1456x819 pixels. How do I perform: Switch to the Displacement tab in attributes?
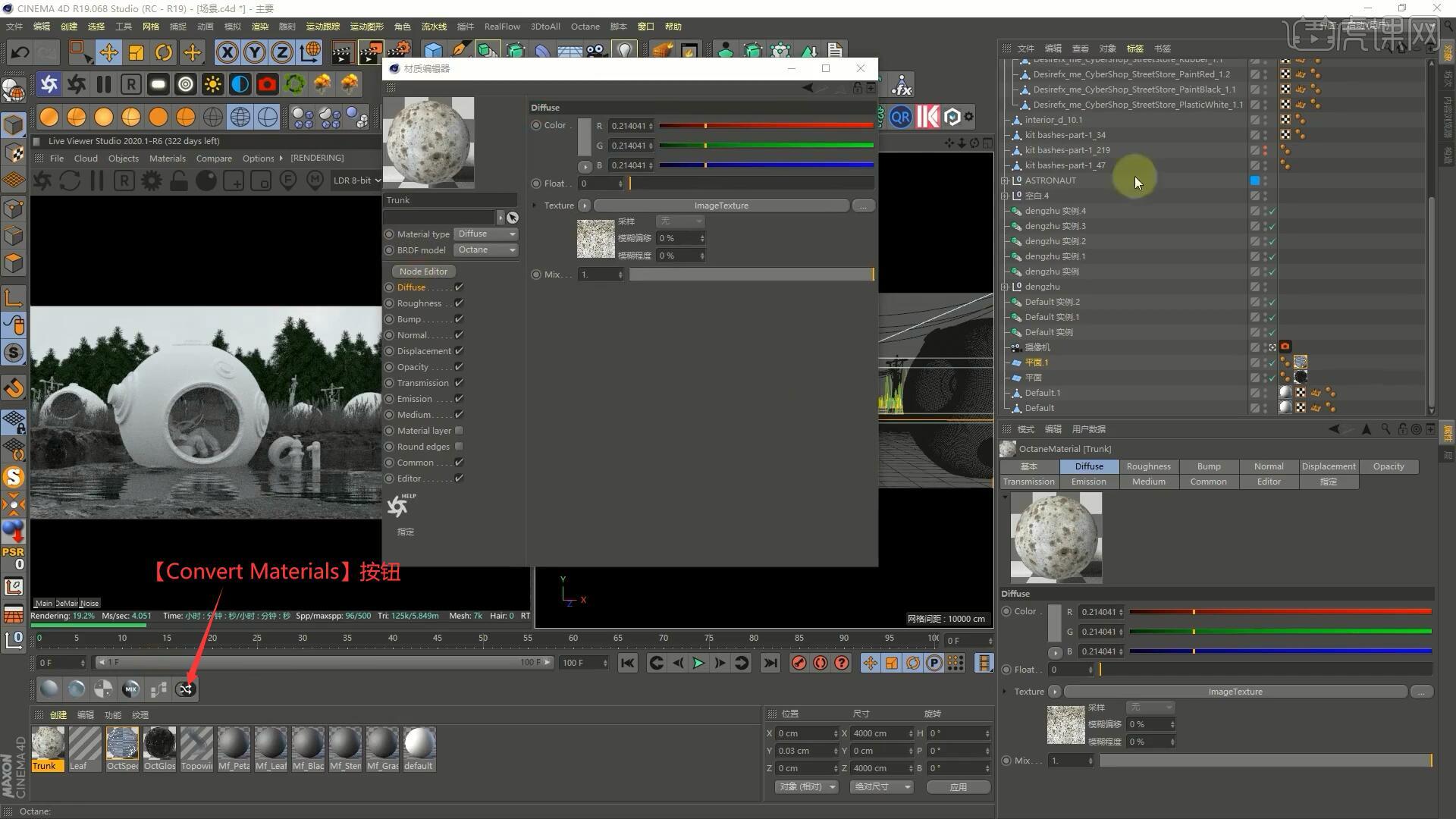click(x=1329, y=466)
